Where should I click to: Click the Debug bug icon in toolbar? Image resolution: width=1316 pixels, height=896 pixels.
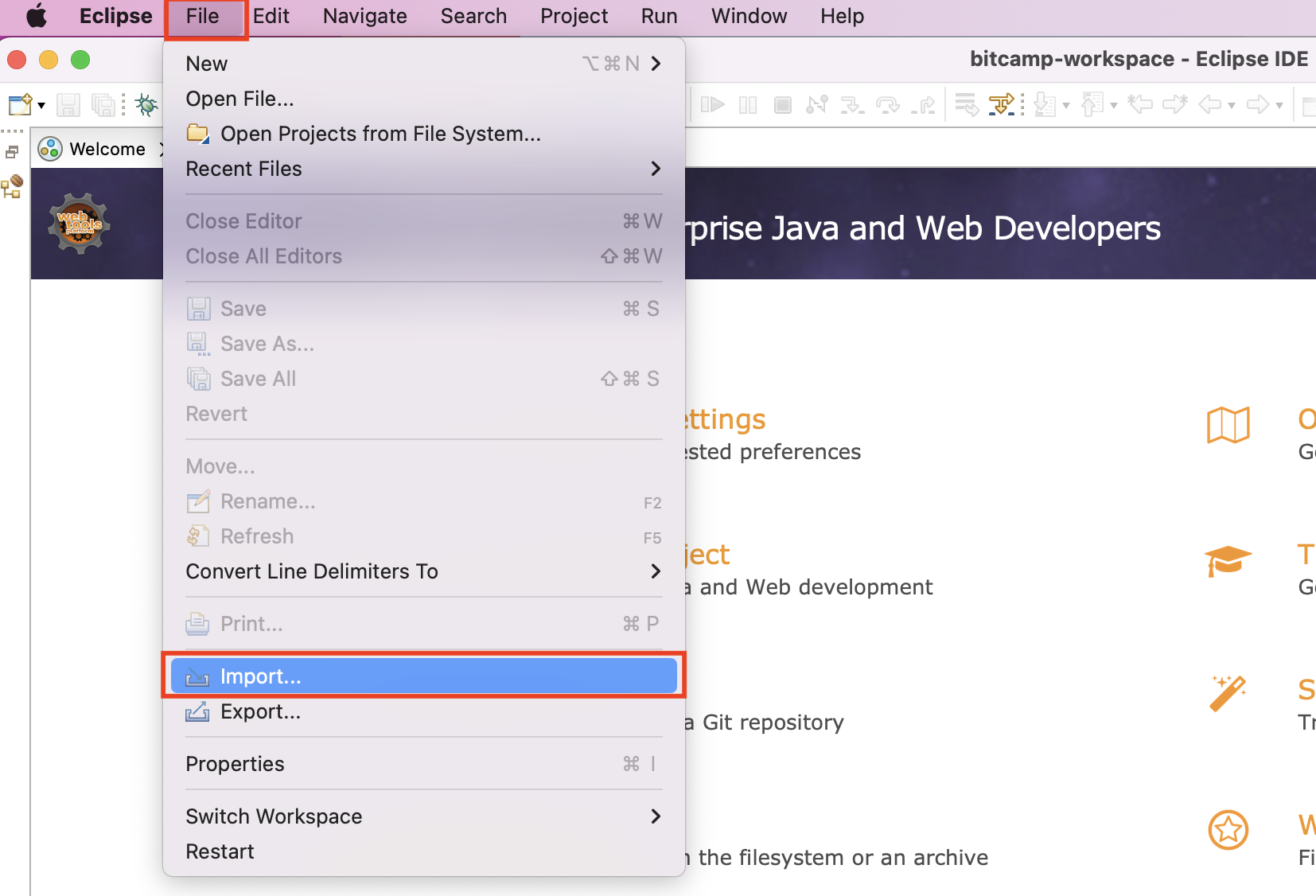pyautogui.click(x=146, y=104)
